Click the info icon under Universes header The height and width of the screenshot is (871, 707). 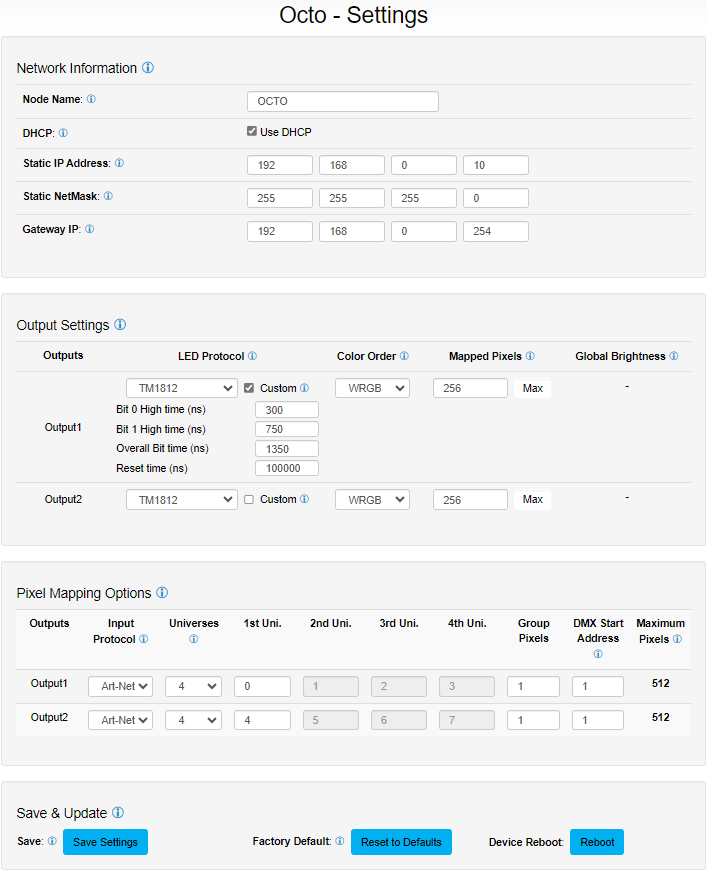pos(194,639)
